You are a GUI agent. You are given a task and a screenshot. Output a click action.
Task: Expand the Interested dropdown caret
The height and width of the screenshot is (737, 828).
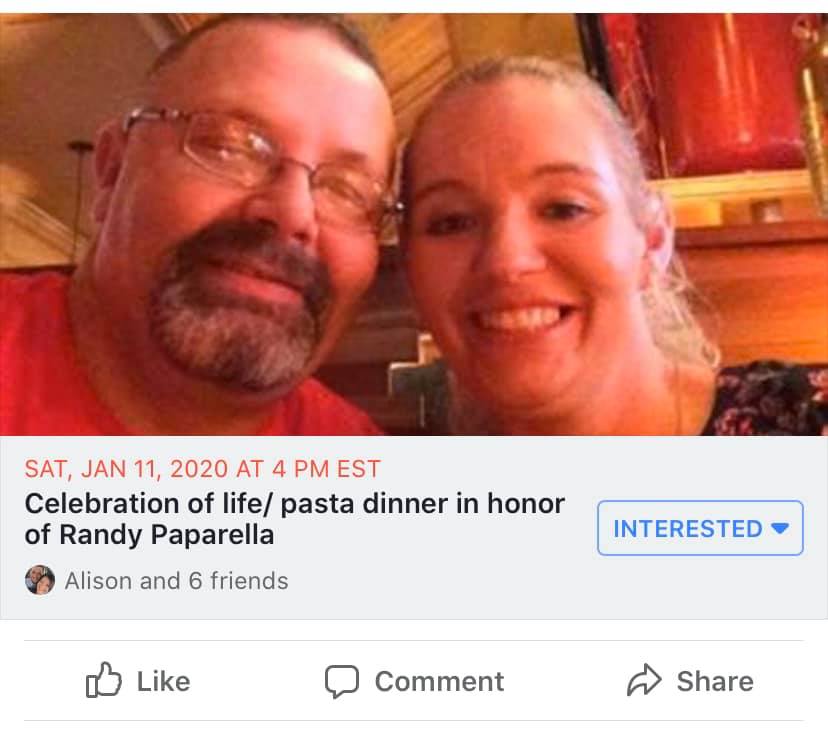[780, 528]
